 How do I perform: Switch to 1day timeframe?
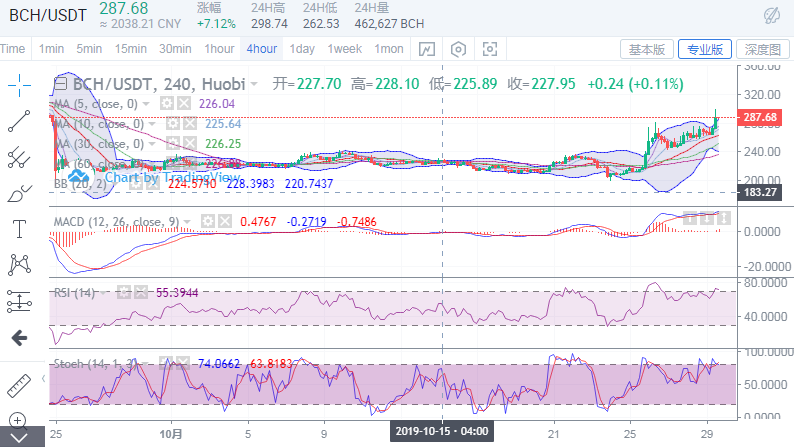(302, 49)
